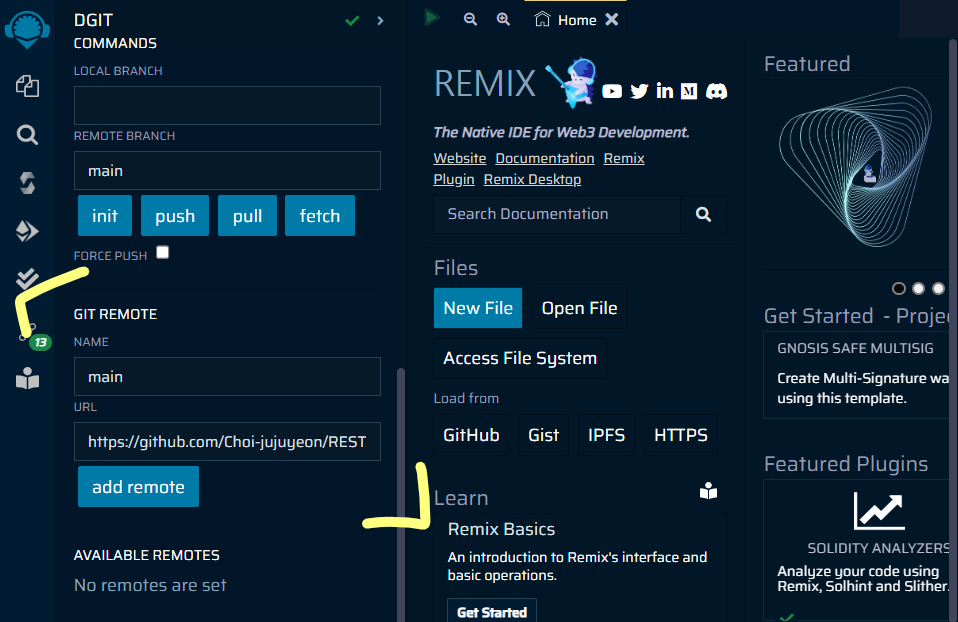Click the 'Remix Basics' tutorial title
This screenshot has width=958, height=622.
(x=501, y=529)
